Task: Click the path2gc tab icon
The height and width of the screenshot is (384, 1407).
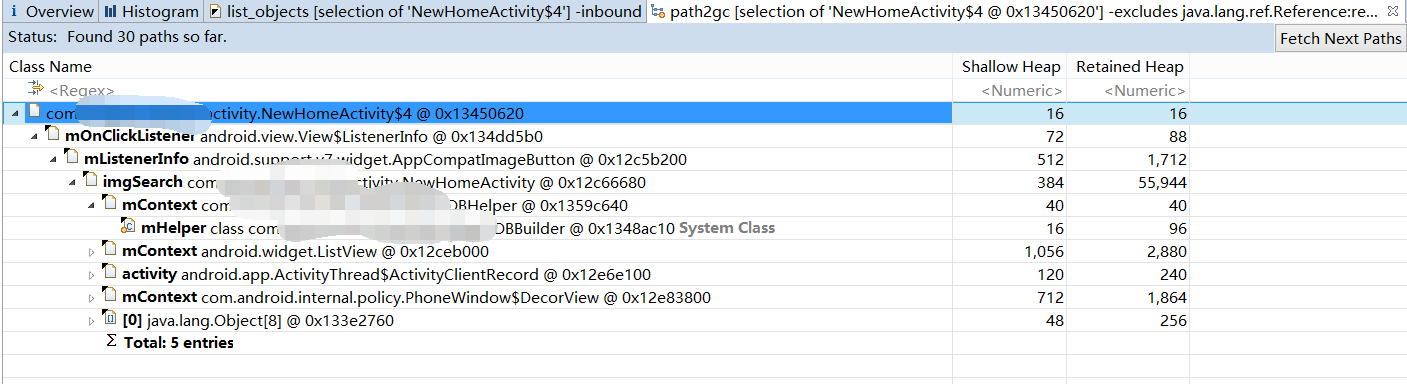Action: click(x=657, y=12)
